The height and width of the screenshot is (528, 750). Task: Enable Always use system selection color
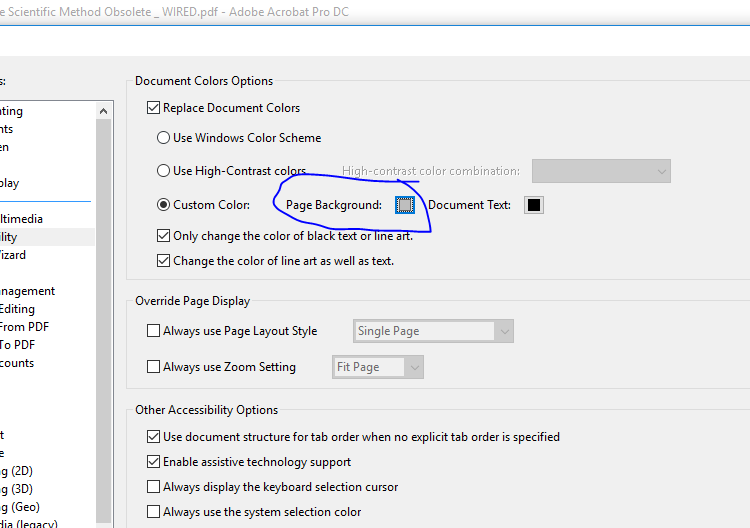[154, 512]
